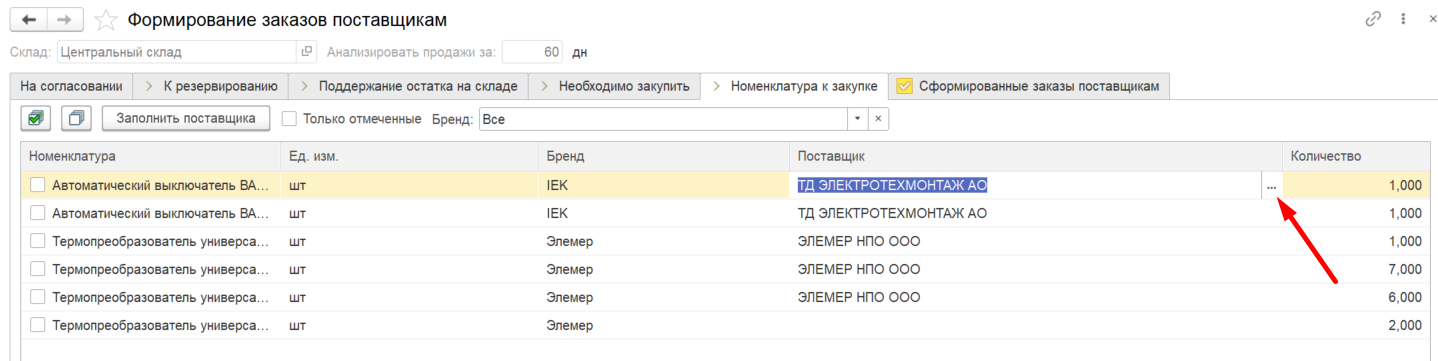Image resolution: width=1438 pixels, height=361 pixels.
Task: Check the Термопреобразователь row with quantity 6,000
Action: pos(38,297)
